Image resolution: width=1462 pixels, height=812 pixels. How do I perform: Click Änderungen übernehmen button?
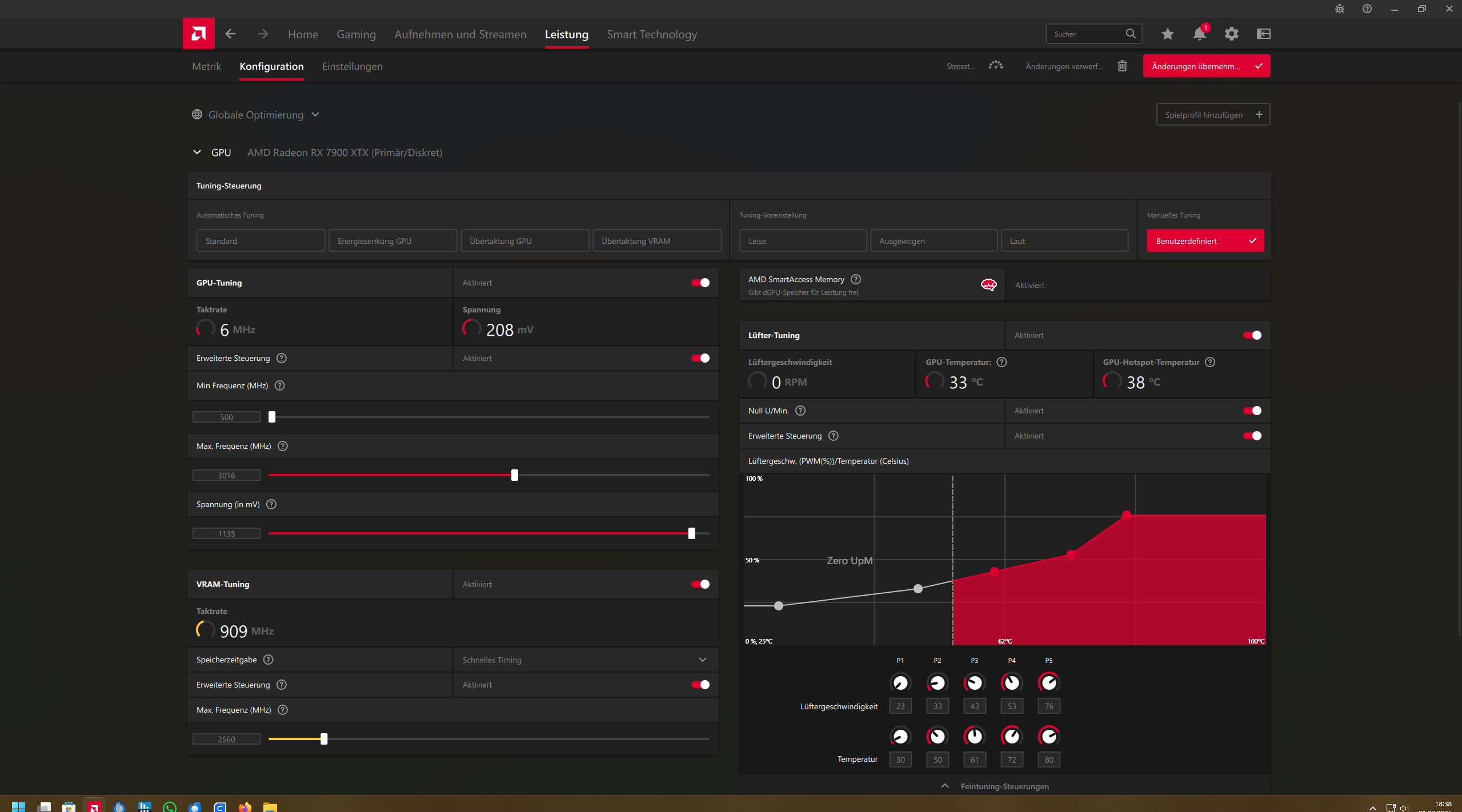coord(1205,66)
